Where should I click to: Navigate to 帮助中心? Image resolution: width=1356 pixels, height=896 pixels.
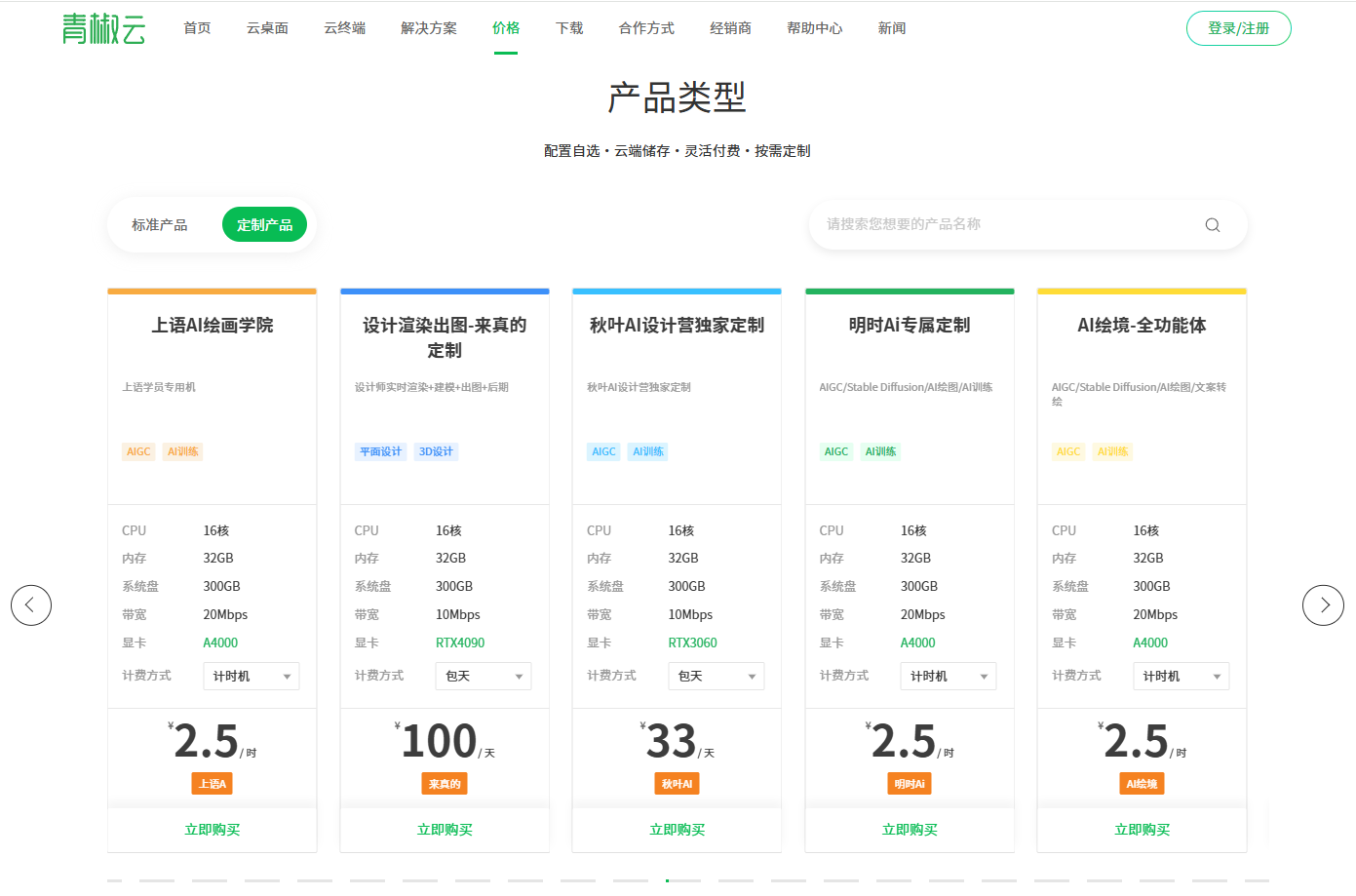click(x=815, y=28)
